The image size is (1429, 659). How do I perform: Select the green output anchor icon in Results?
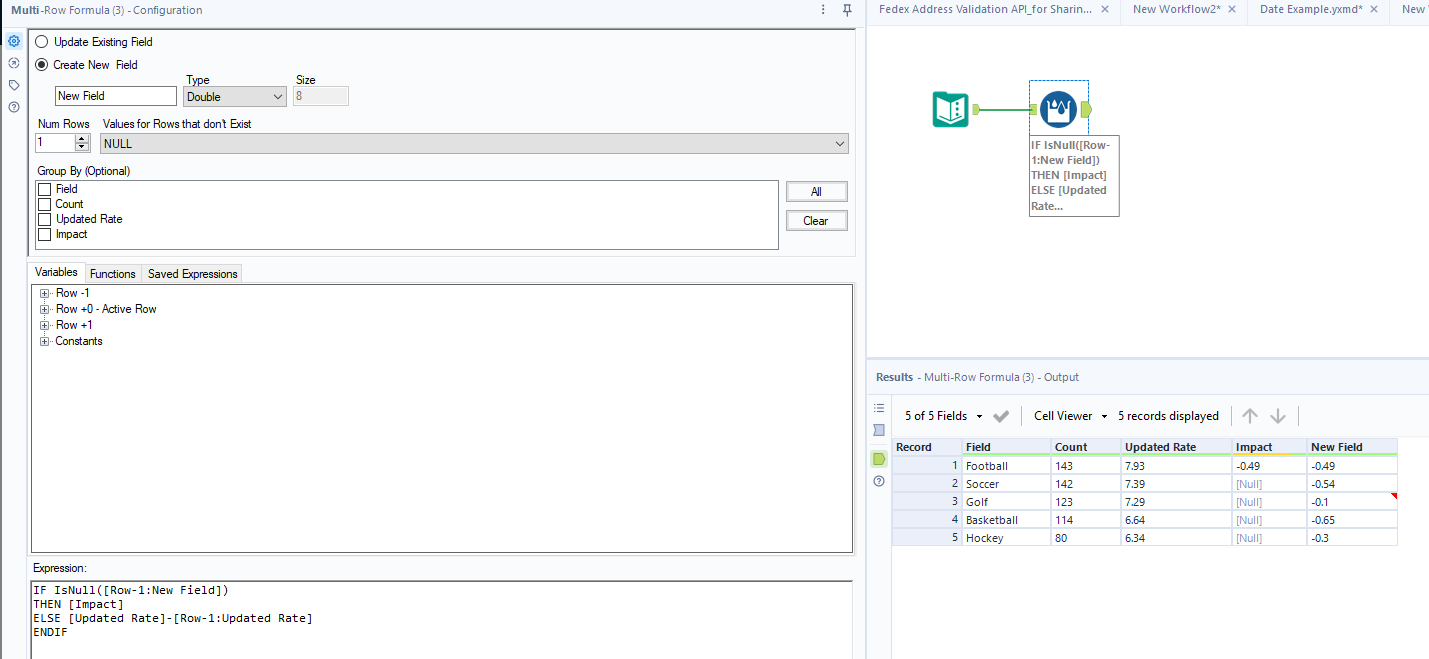[878, 458]
